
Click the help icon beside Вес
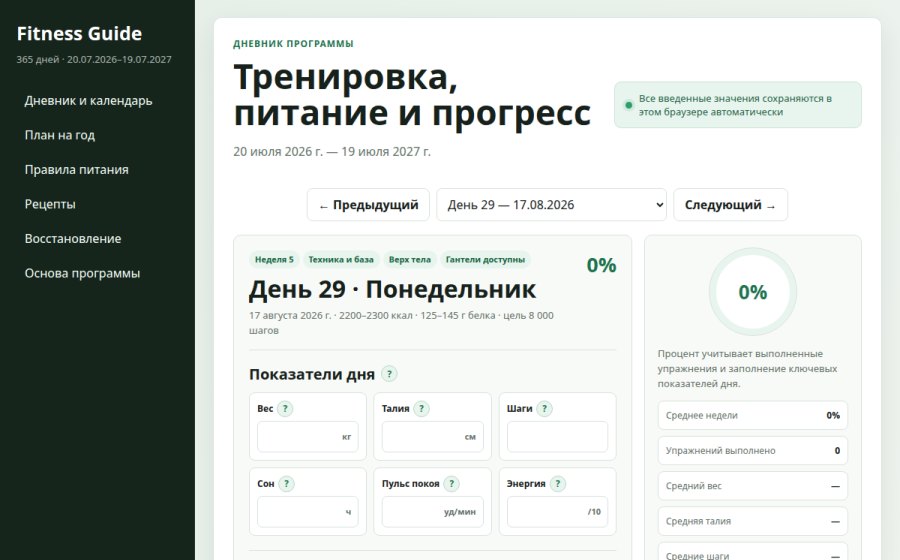click(x=285, y=409)
